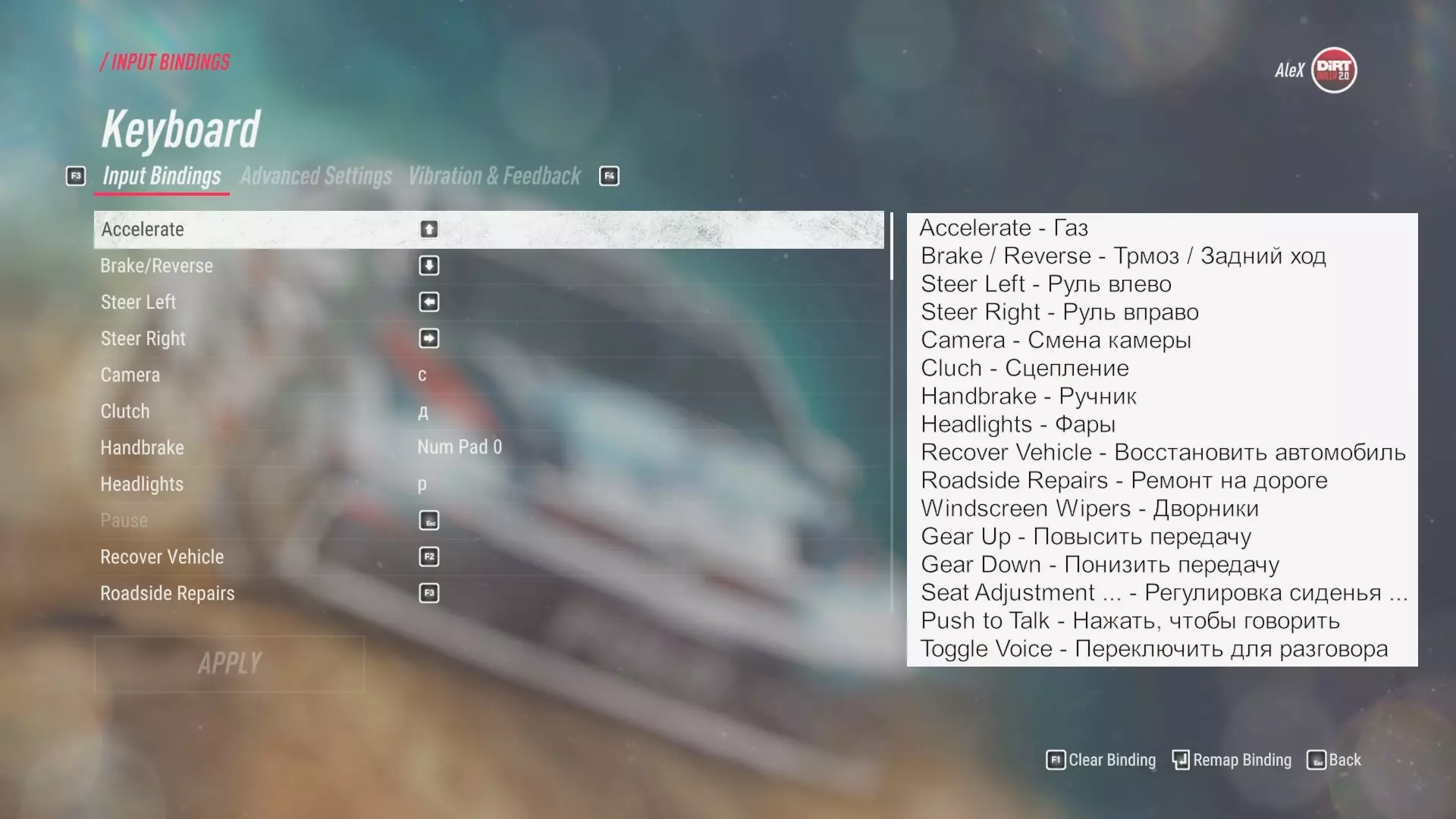
Task: Select the Headlights binding row
Action: [x=488, y=484]
